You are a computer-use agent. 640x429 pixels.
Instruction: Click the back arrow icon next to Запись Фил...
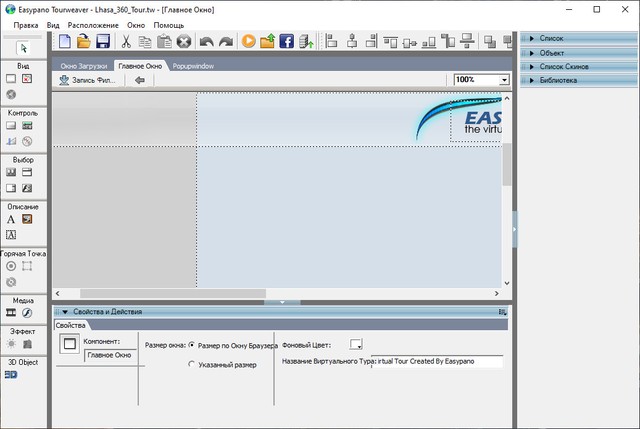tap(140, 80)
